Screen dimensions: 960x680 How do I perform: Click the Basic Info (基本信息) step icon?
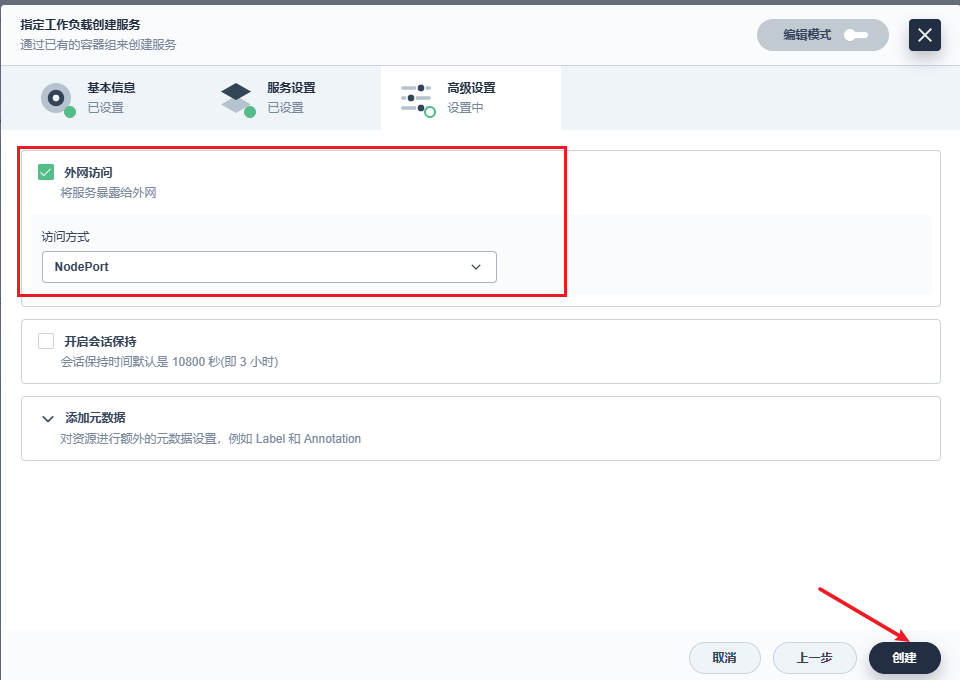pos(57,98)
